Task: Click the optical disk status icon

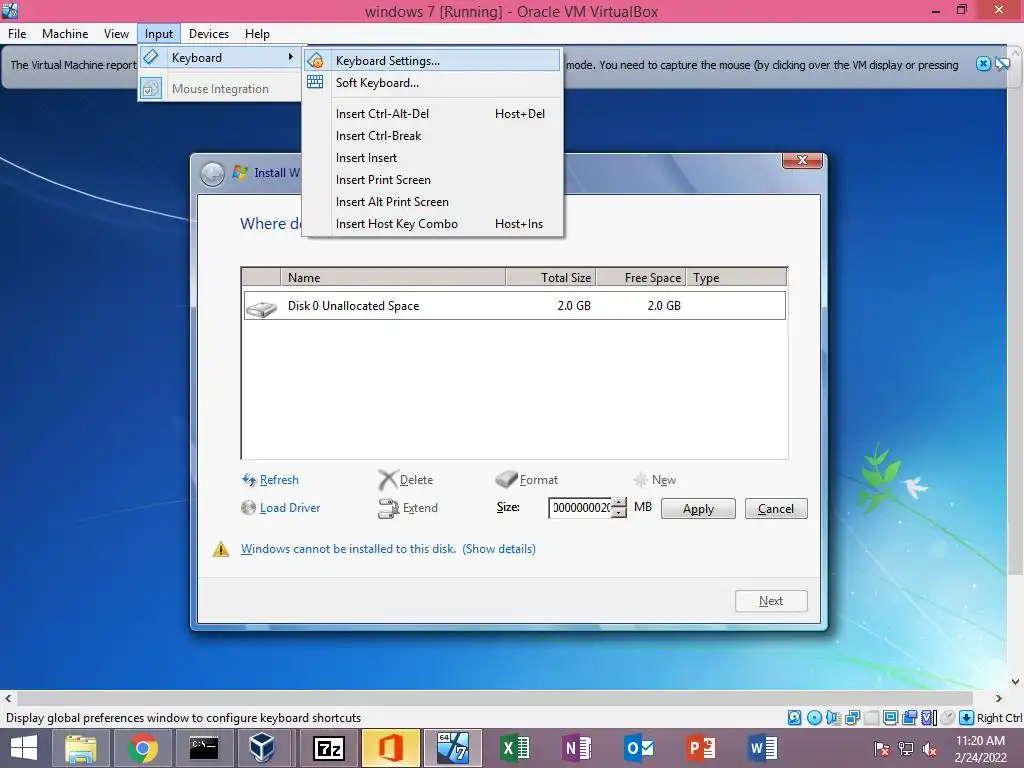Action: [x=814, y=718]
